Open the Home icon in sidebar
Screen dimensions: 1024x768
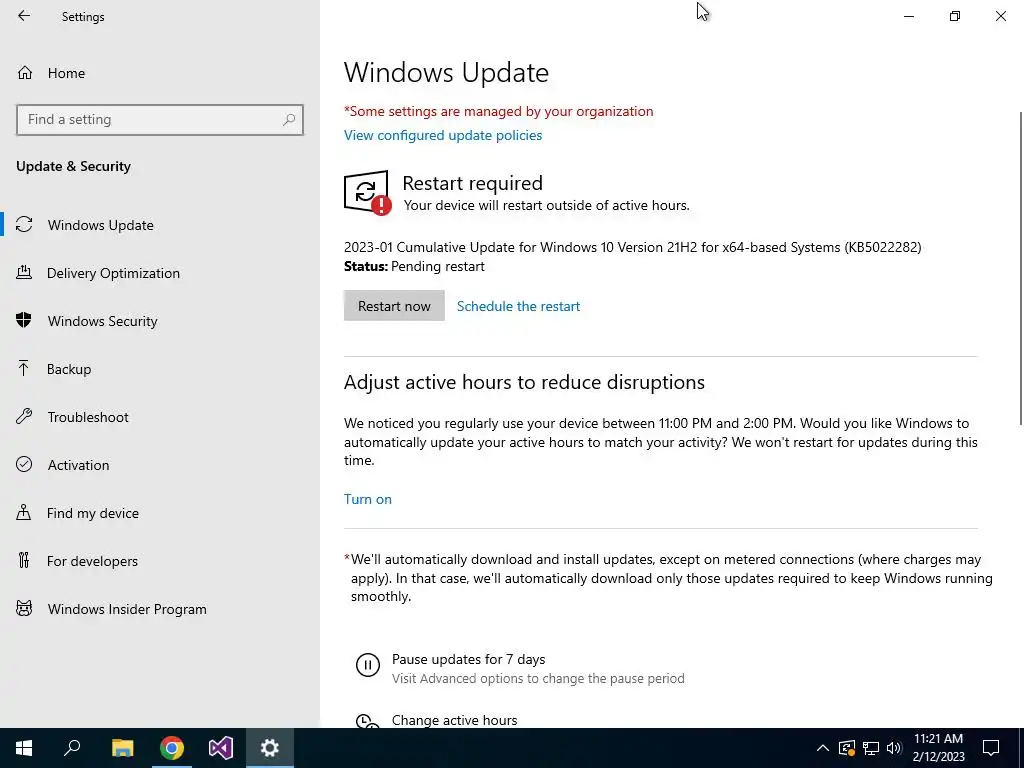25,72
